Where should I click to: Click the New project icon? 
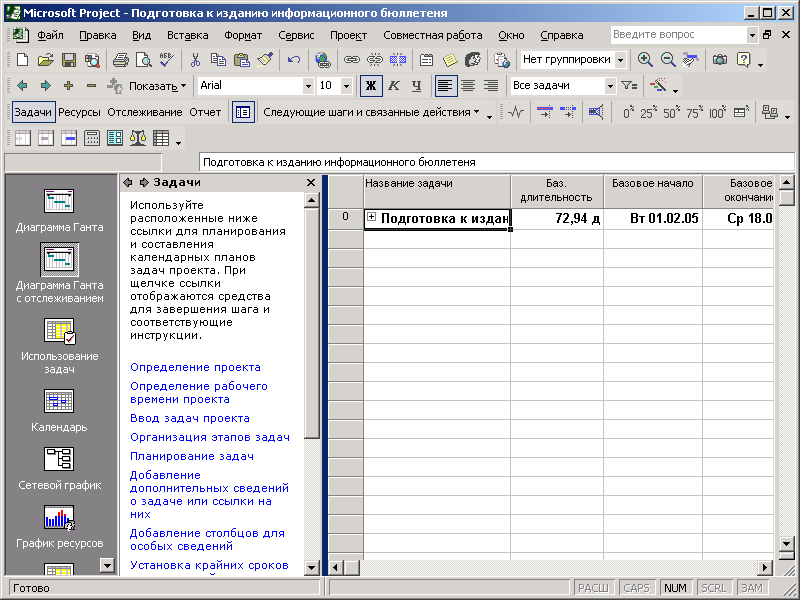coord(22,60)
